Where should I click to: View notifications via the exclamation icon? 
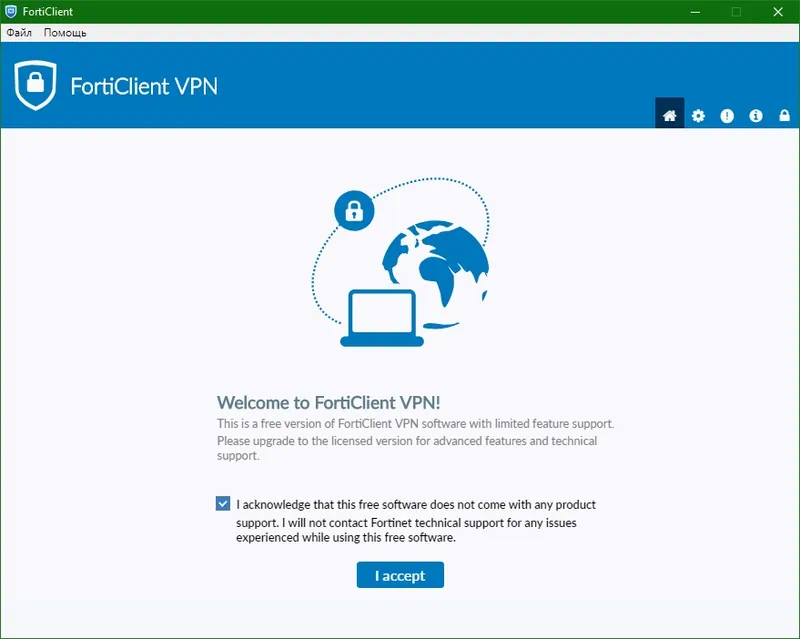[x=725, y=114]
